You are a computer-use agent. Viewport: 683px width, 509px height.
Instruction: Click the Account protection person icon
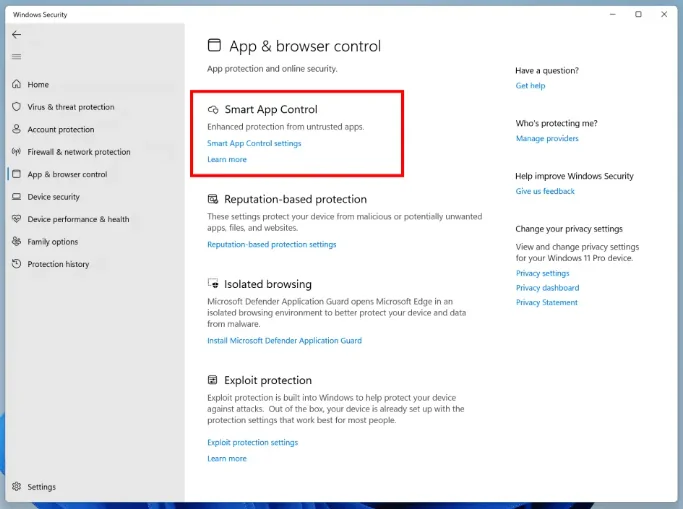tap(17, 129)
